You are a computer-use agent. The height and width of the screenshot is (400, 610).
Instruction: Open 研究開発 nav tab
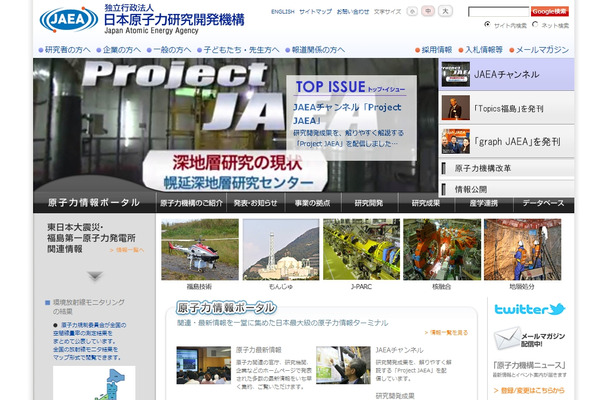[369, 203]
